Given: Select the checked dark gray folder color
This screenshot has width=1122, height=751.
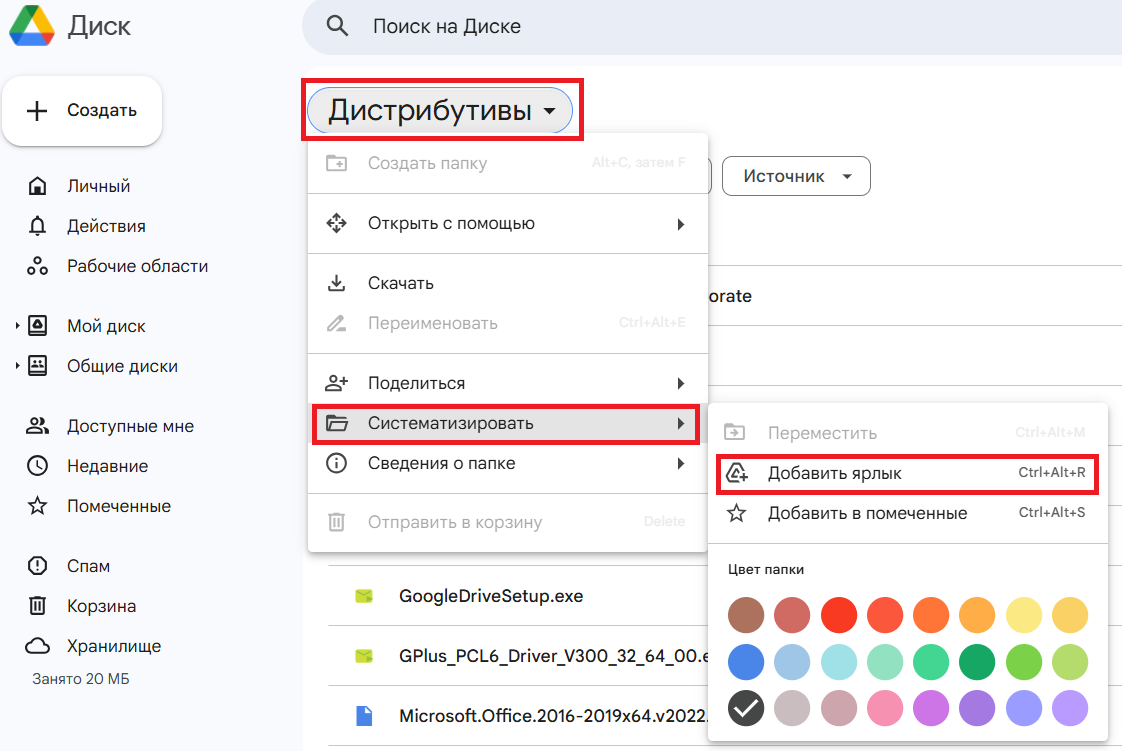Looking at the screenshot, I should point(746,708).
